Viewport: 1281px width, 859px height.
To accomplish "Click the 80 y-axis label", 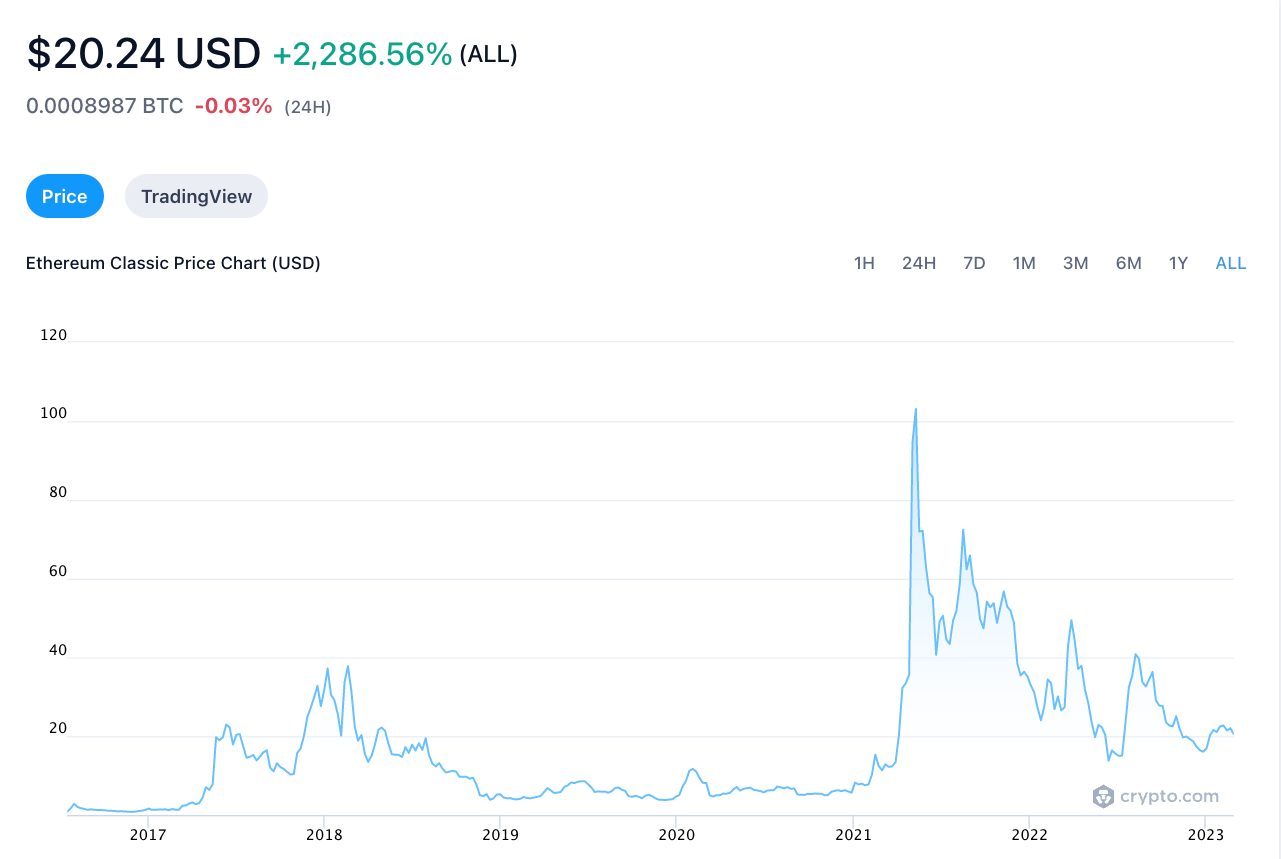I will (57, 493).
